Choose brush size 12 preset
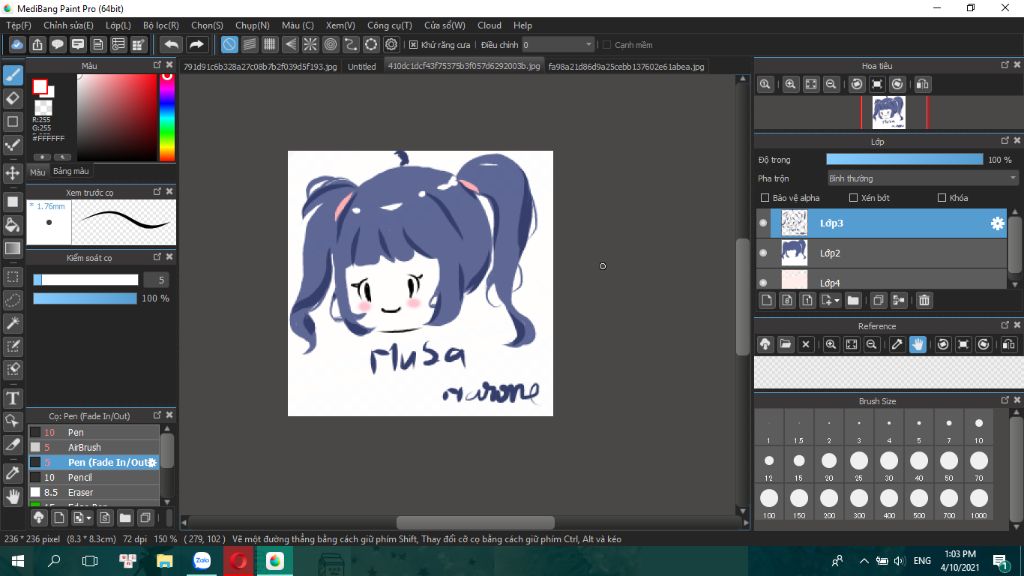1024x576 pixels. [769, 466]
